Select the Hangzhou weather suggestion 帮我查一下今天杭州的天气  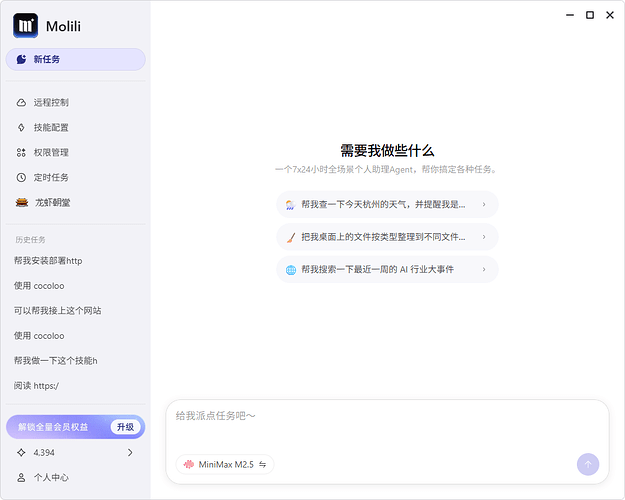pyautogui.click(x=387, y=204)
